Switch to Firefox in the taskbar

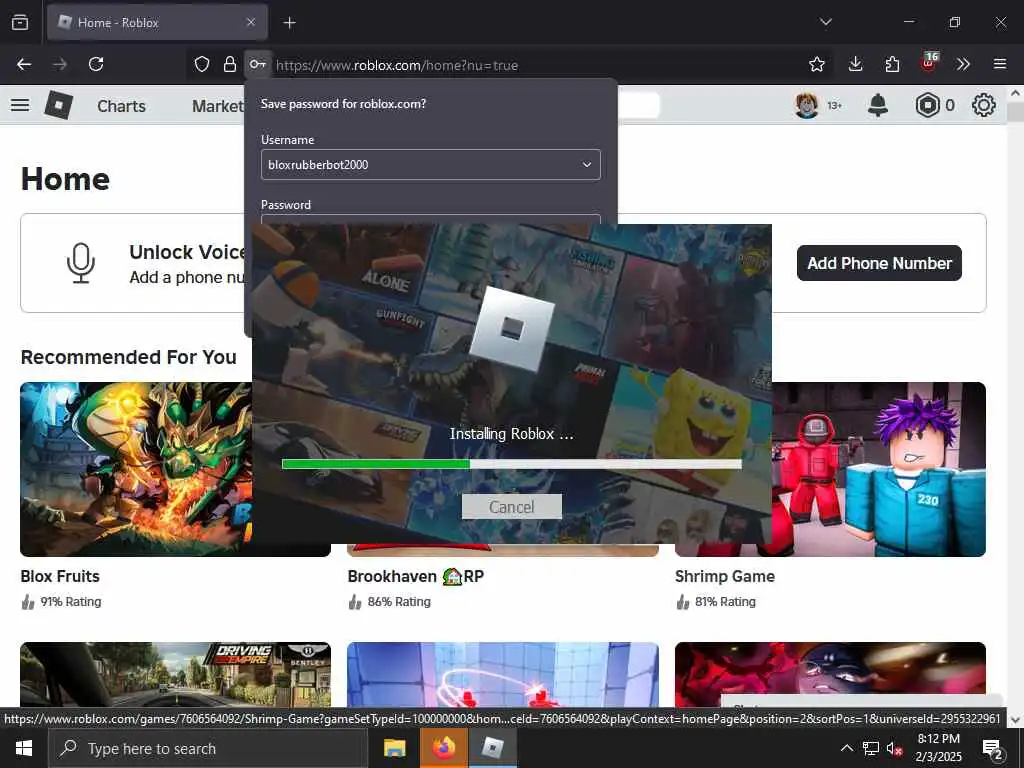[443, 748]
